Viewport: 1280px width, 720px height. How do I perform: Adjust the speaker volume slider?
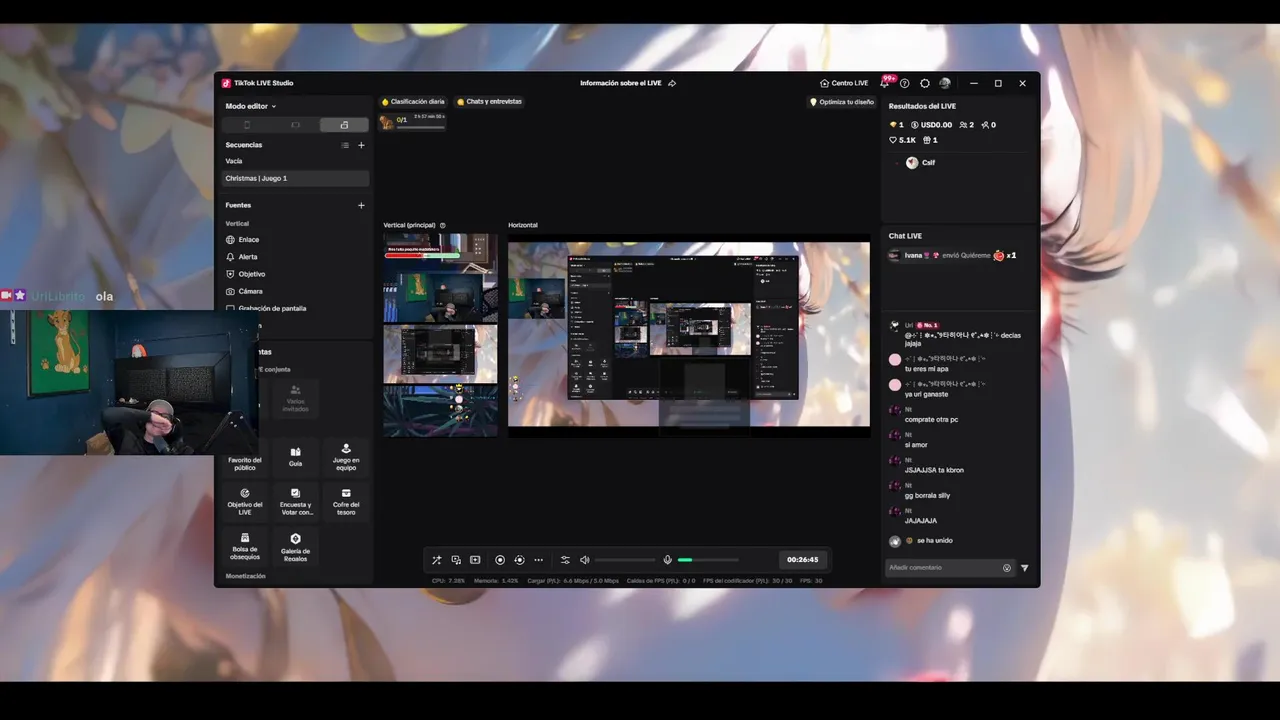(x=625, y=560)
